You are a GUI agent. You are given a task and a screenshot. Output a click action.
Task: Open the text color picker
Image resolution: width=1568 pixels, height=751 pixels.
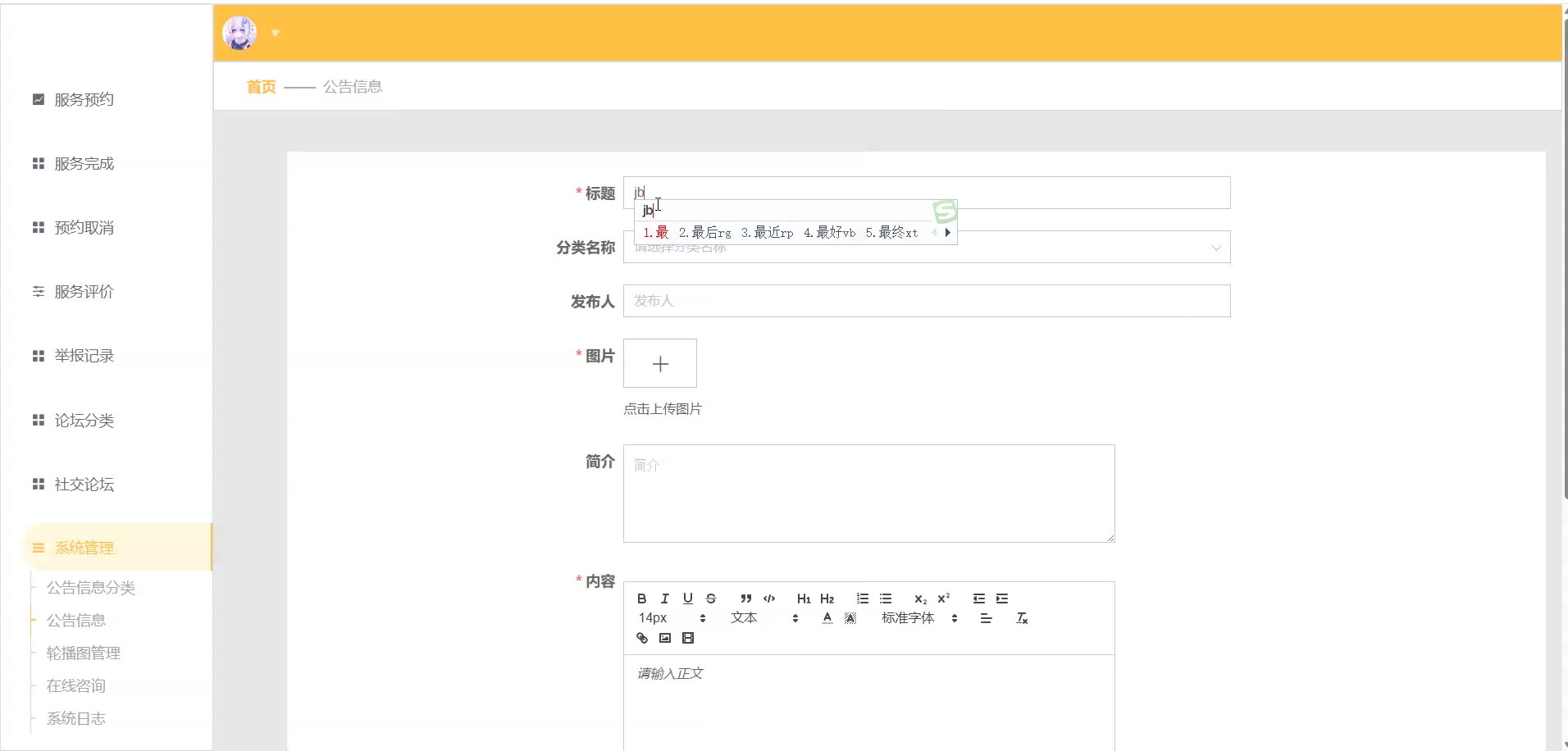pos(827,618)
